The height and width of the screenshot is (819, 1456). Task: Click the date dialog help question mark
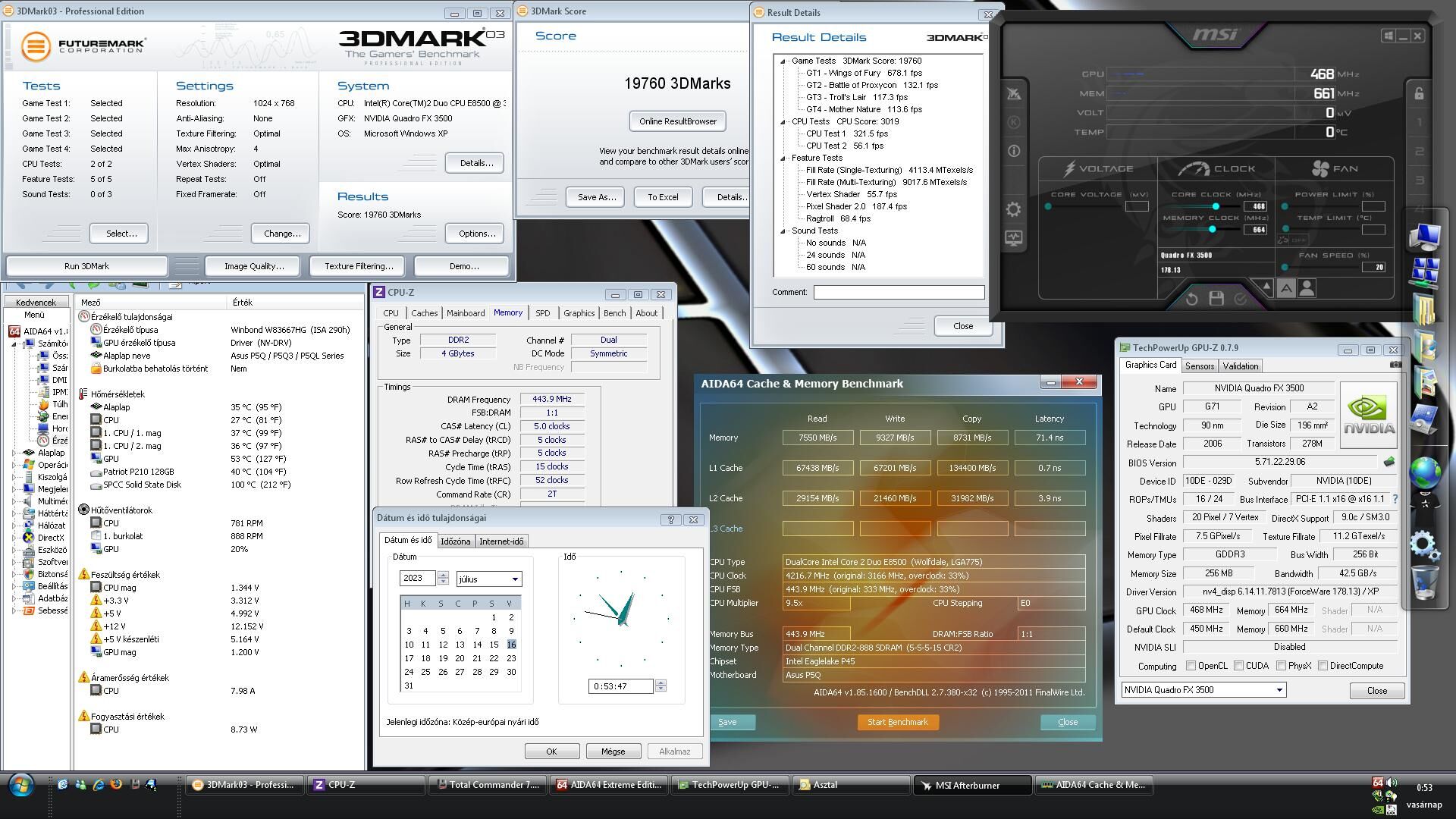coord(670,519)
